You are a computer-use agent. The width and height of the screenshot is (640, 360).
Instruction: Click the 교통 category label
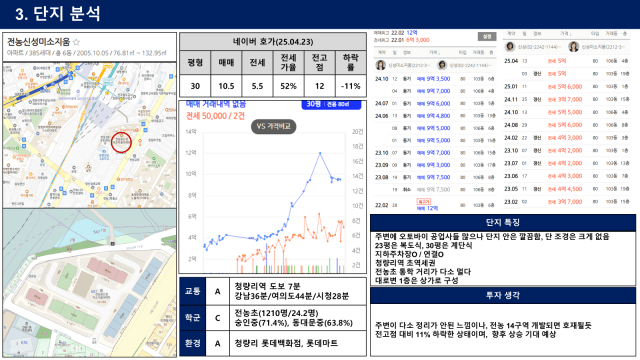click(x=193, y=291)
